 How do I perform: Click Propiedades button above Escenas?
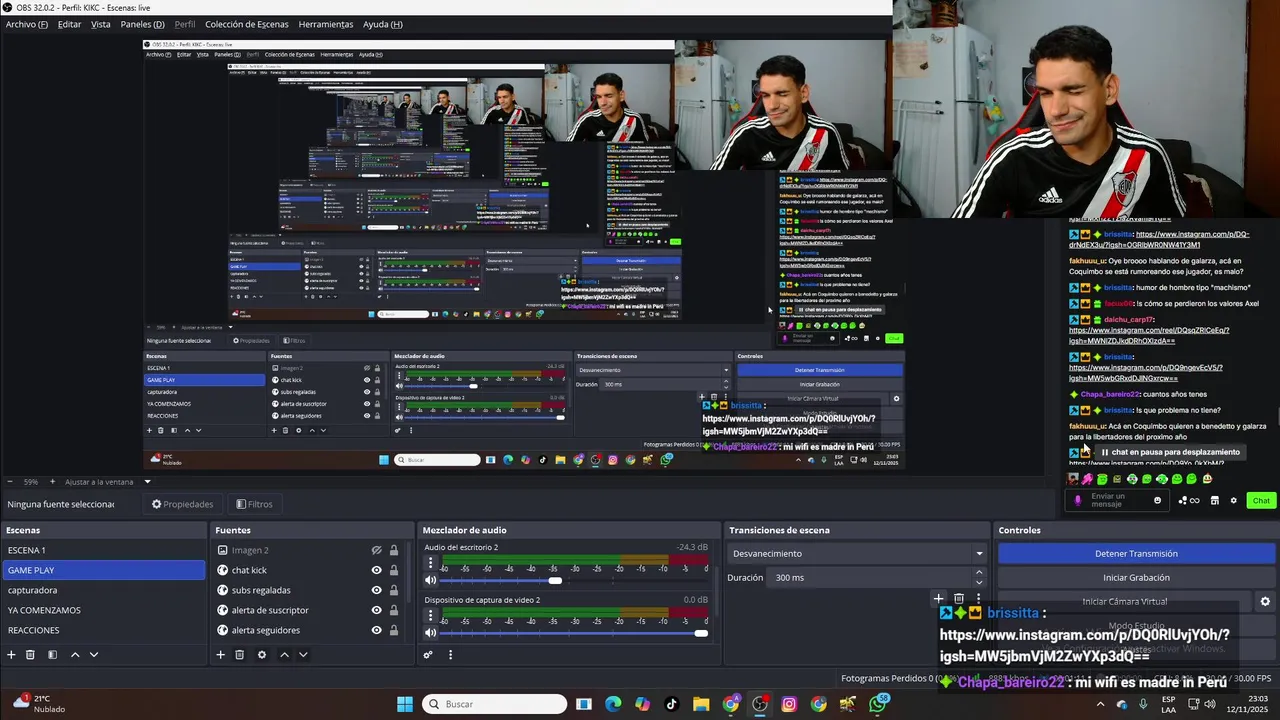pos(182,504)
